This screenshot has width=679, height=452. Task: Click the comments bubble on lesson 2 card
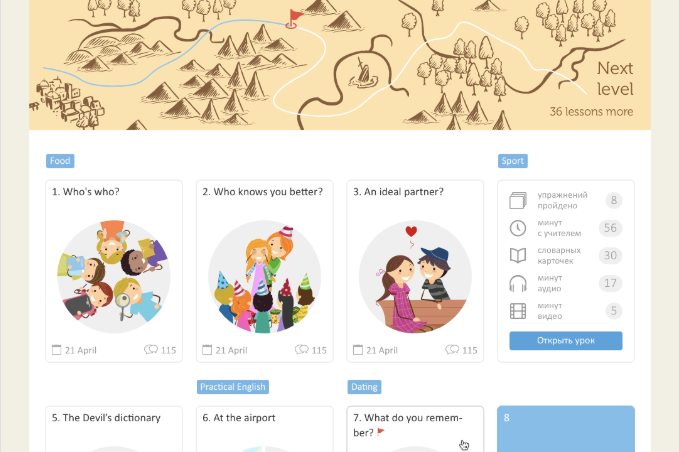pos(301,349)
